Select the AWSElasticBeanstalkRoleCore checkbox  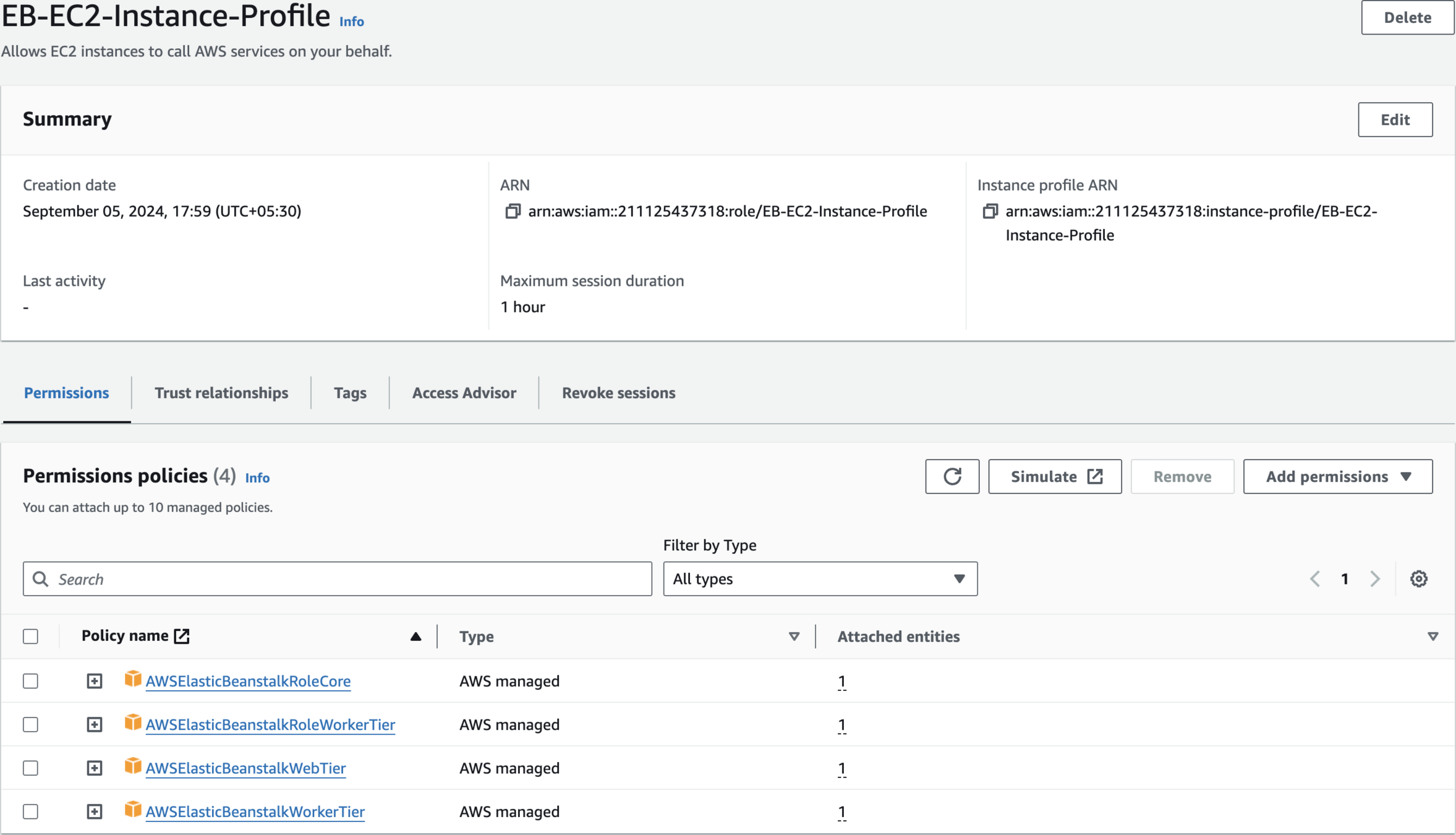coord(30,681)
